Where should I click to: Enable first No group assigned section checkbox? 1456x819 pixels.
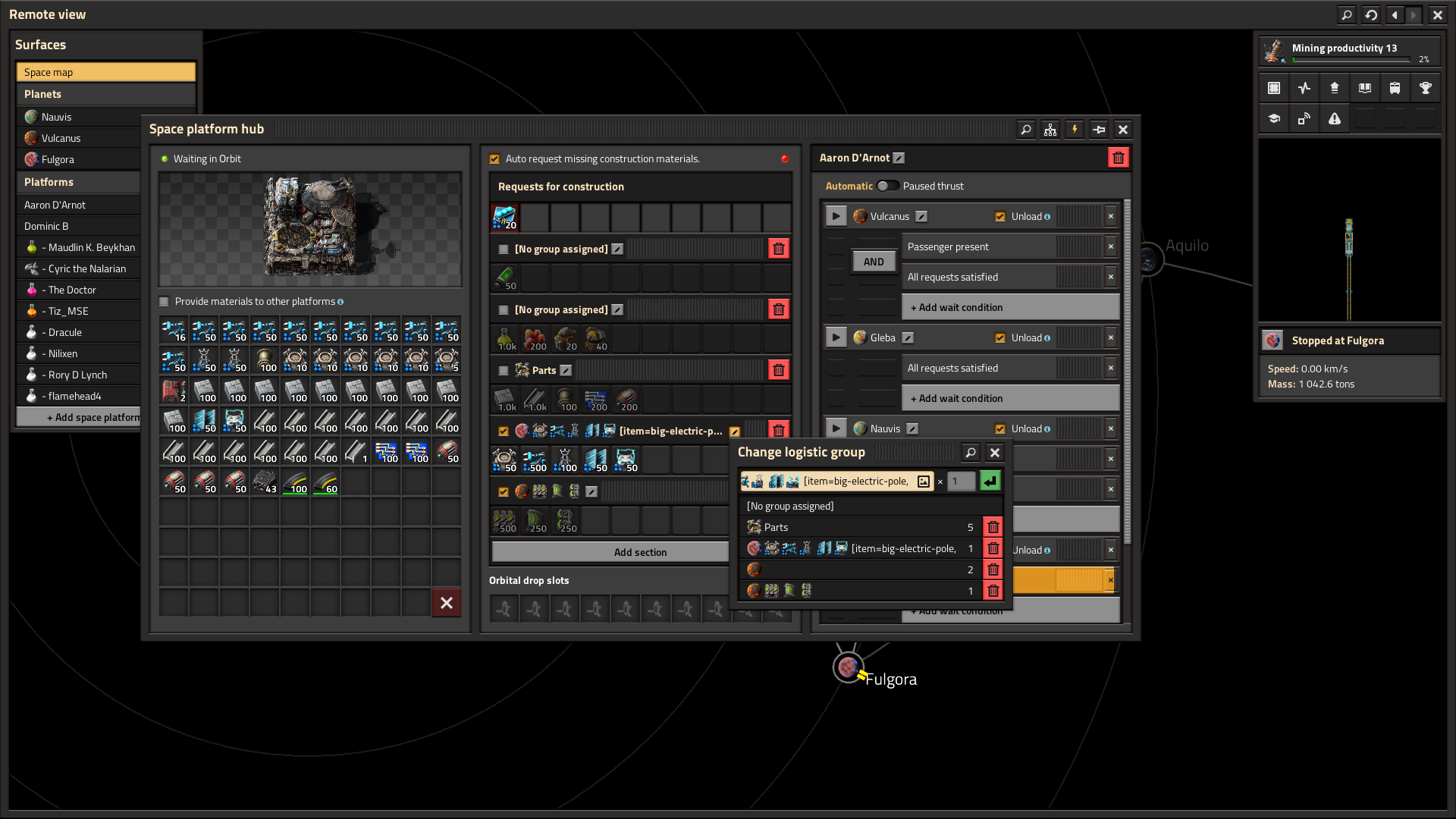[504, 249]
